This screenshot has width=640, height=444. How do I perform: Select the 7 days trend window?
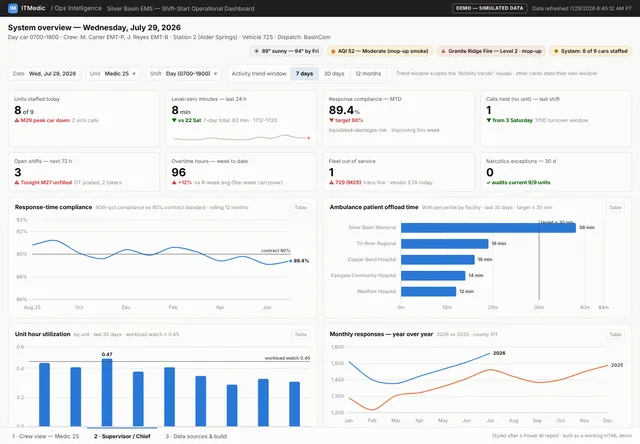(304, 73)
